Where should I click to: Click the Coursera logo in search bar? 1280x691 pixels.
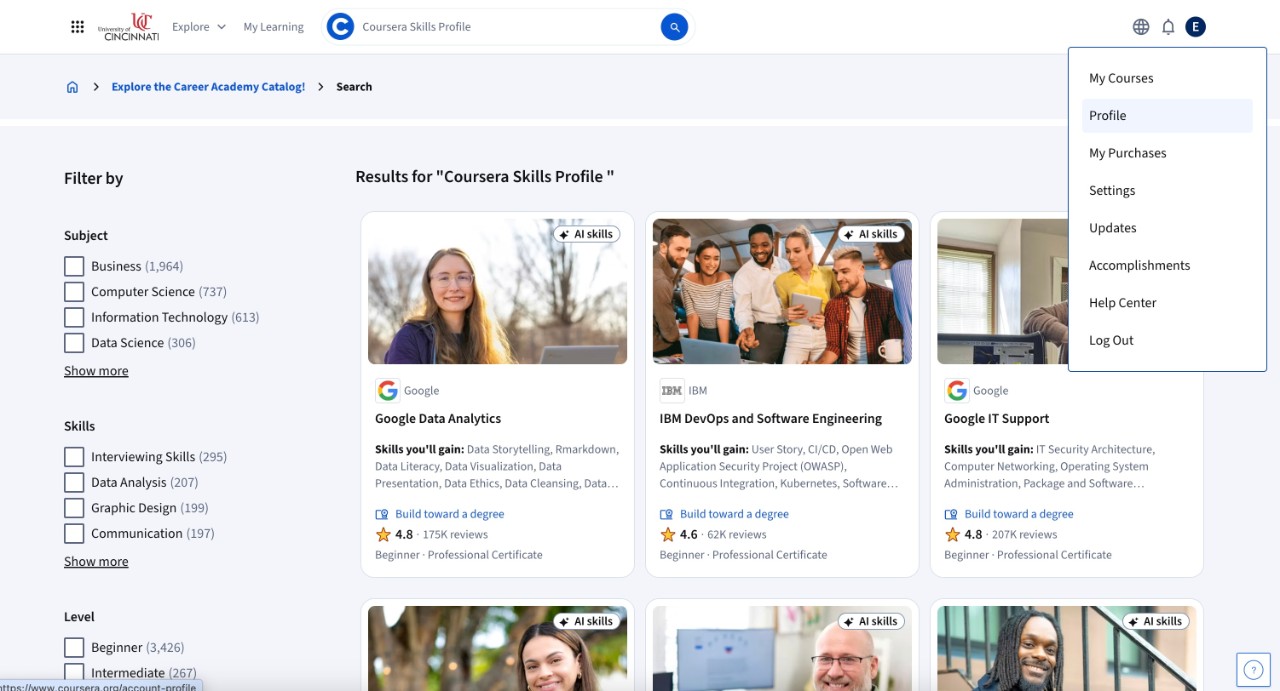coord(340,27)
